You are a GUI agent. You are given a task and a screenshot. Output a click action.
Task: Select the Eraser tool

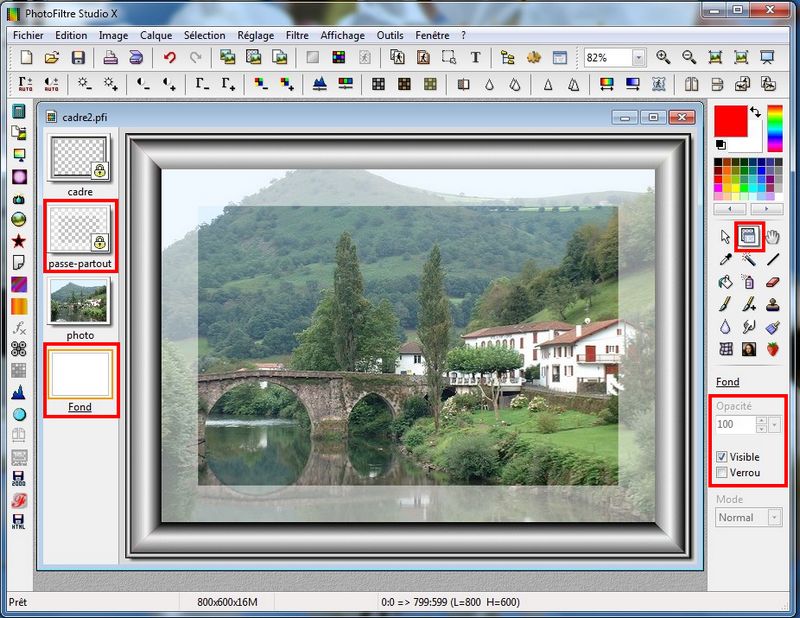point(773,282)
